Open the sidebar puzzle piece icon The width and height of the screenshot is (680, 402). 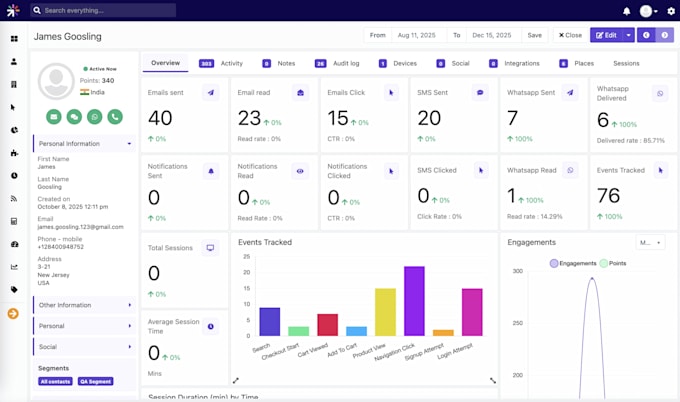14,153
